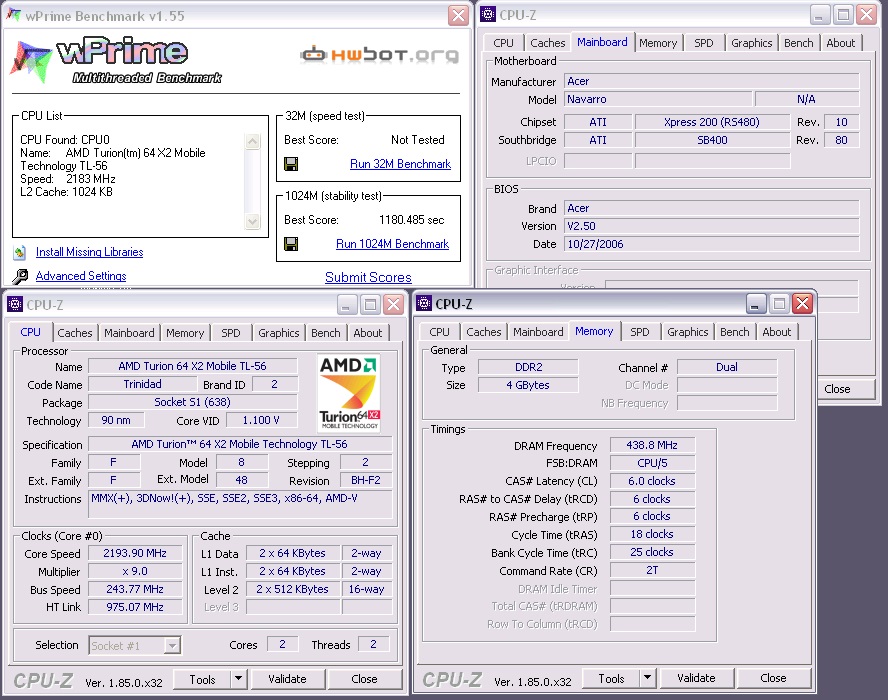Open Graphics tab in Memory window
The height and width of the screenshot is (700, 888).
coord(688,332)
